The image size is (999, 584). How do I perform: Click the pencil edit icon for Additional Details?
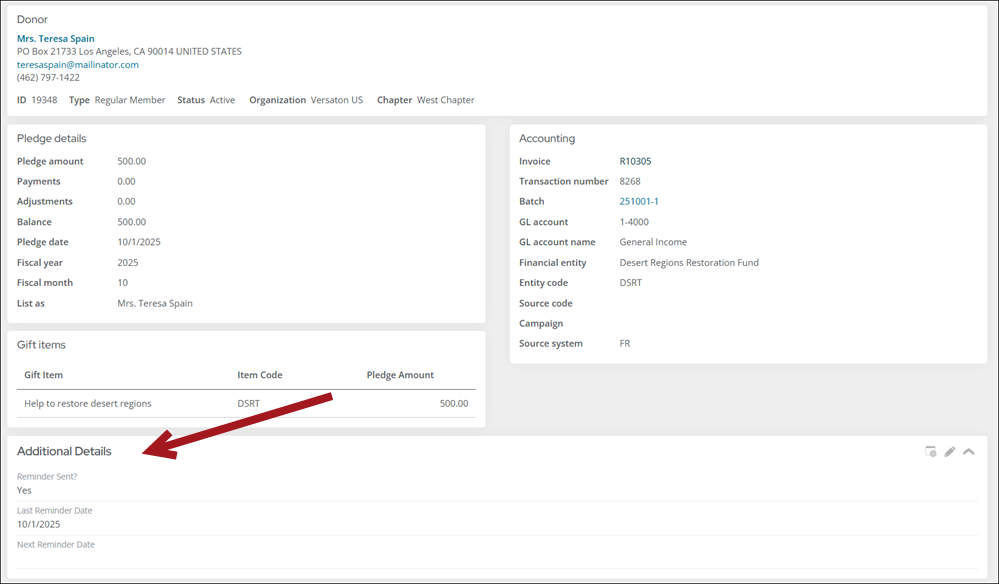(x=950, y=452)
